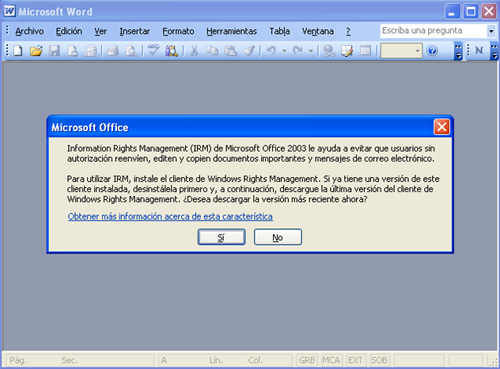The image size is (500, 369).
Task: Click the Permission document icon
Action: [x=72, y=51]
